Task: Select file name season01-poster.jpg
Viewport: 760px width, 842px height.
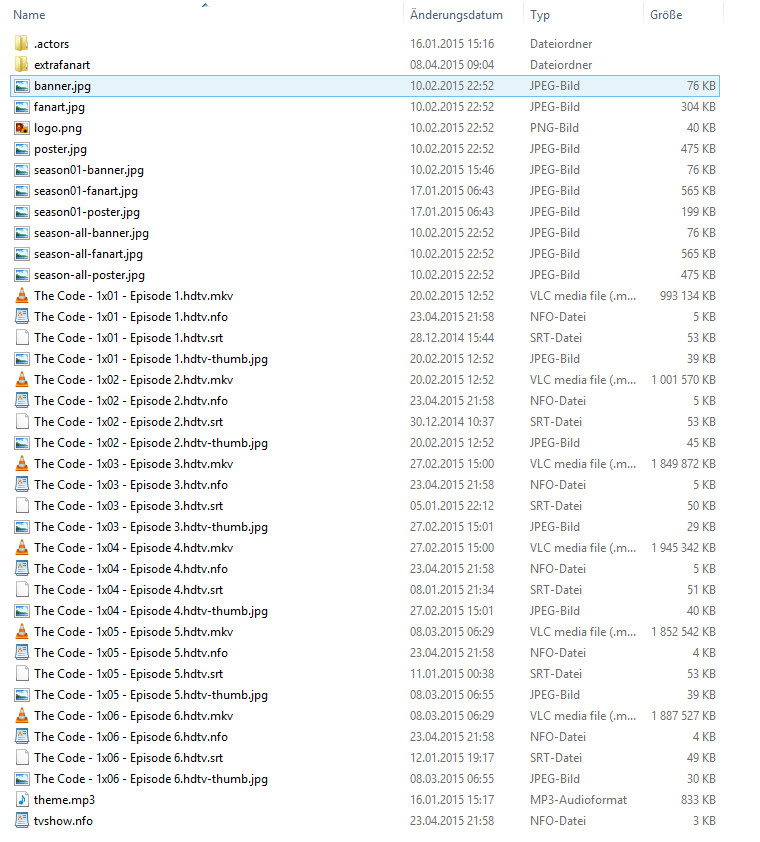Action: tap(87, 212)
